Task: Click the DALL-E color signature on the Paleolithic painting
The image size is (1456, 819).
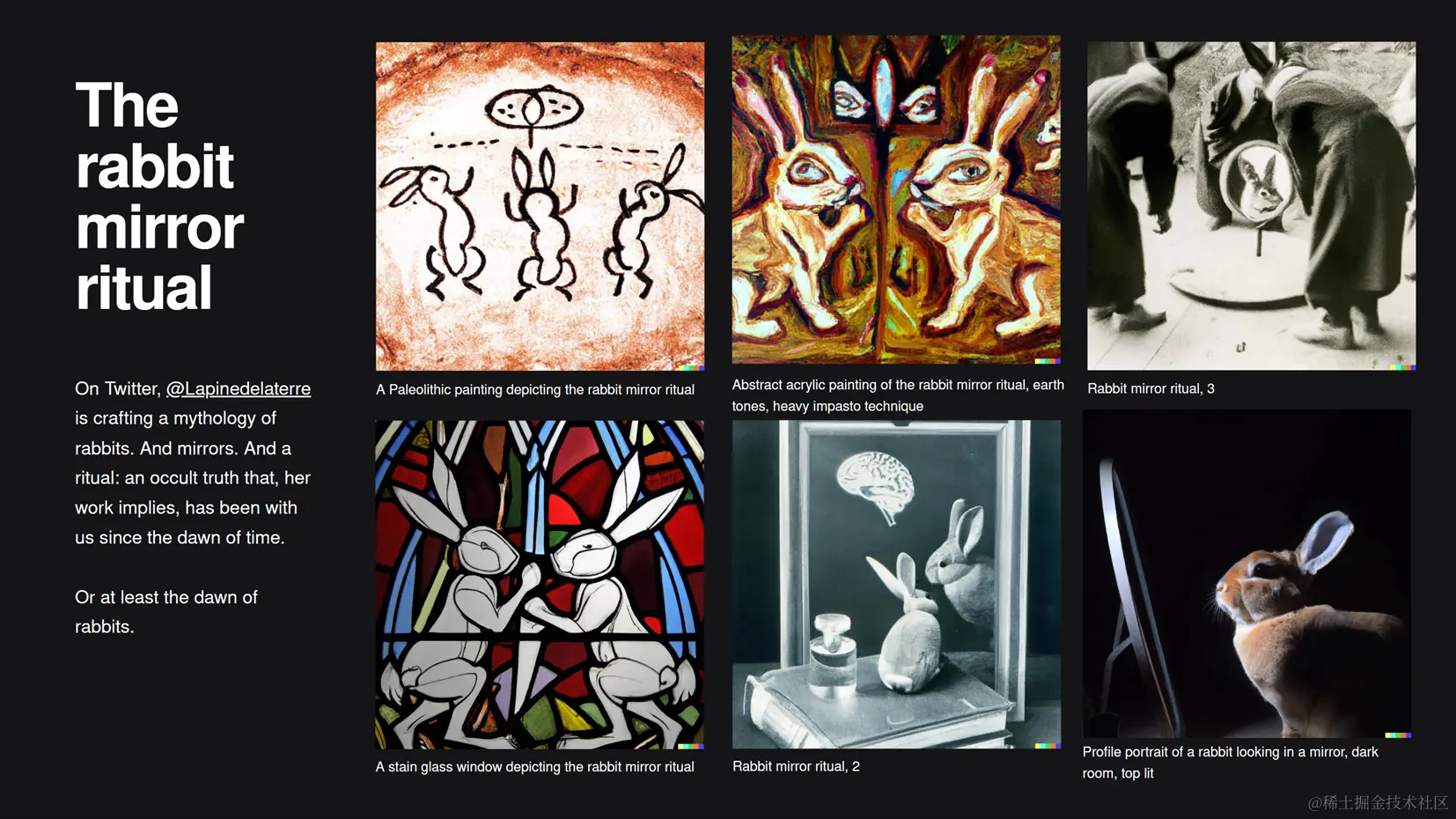Action: (x=691, y=367)
